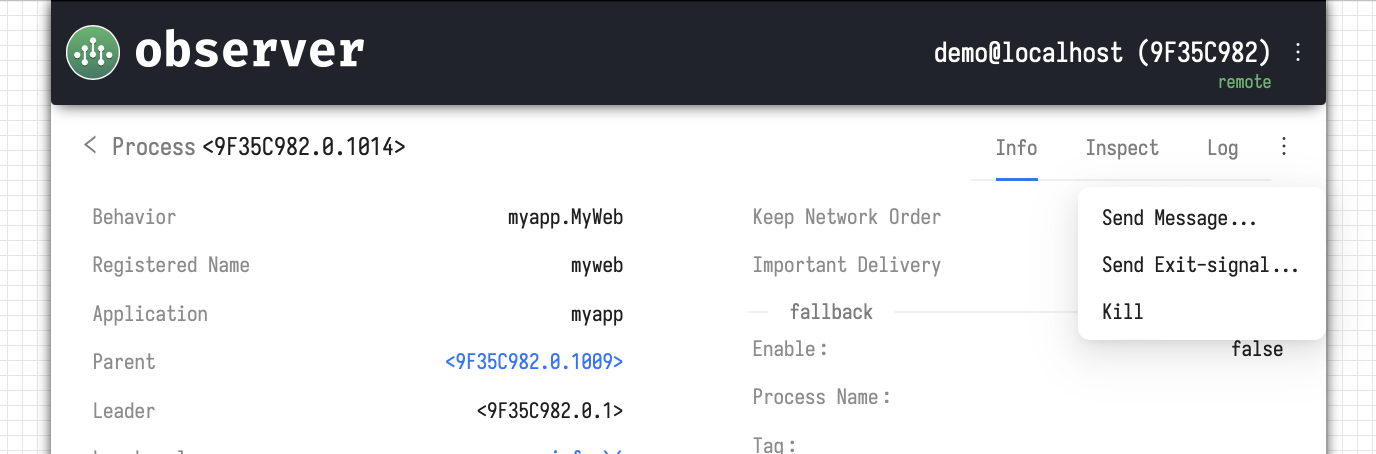This screenshot has width=1376, height=454.
Task: Click the process ID <9F35C982.0.1014> heading
Action: (x=303, y=147)
